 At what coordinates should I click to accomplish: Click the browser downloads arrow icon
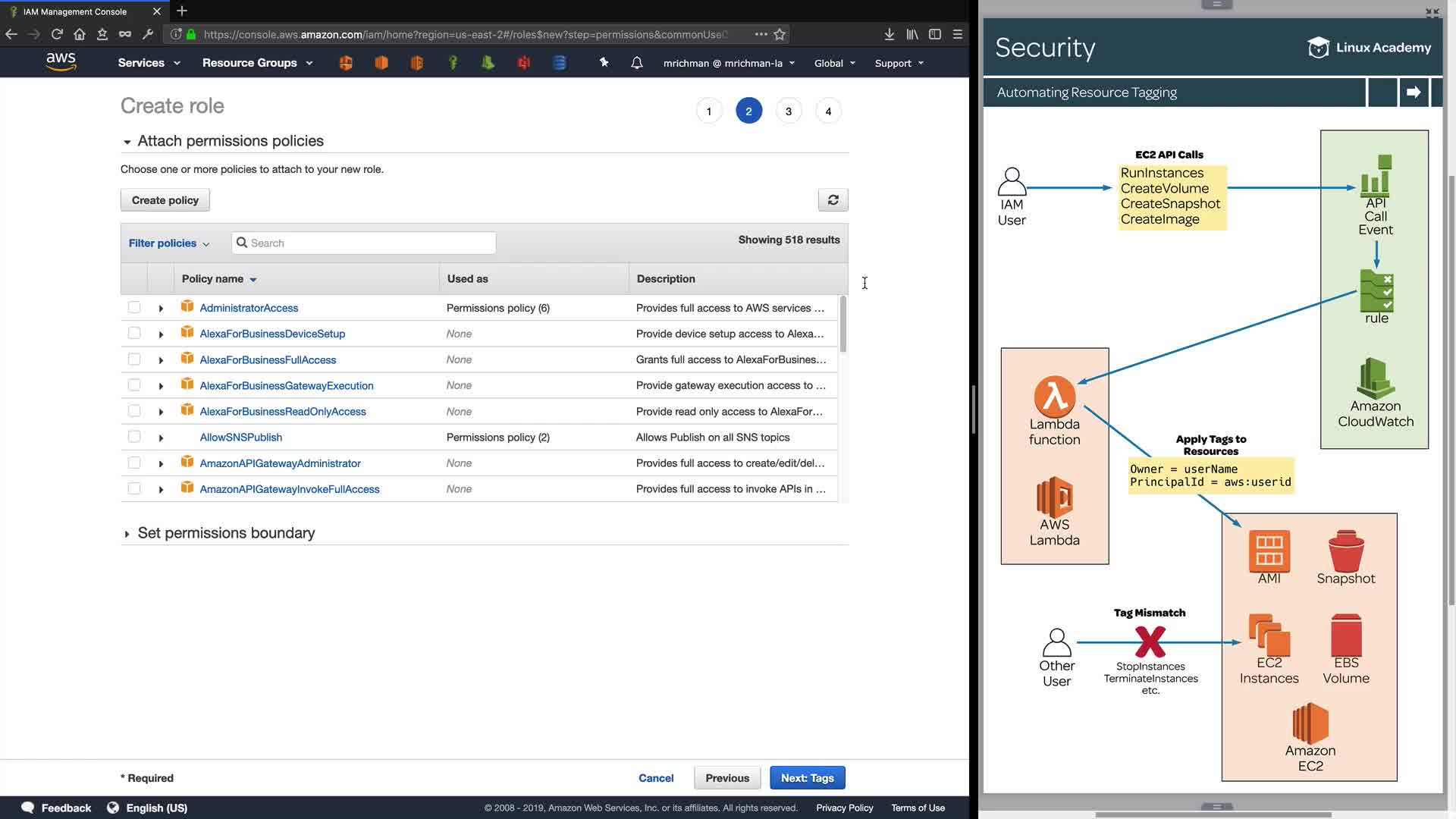(889, 34)
